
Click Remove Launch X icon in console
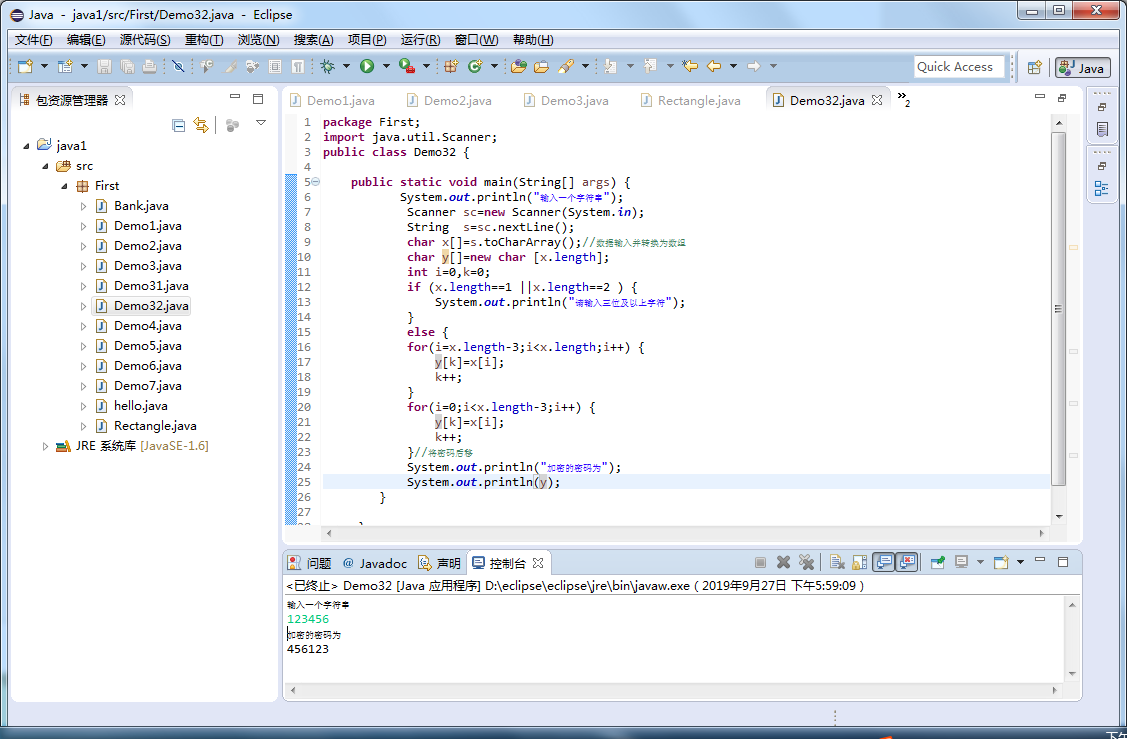(783, 562)
